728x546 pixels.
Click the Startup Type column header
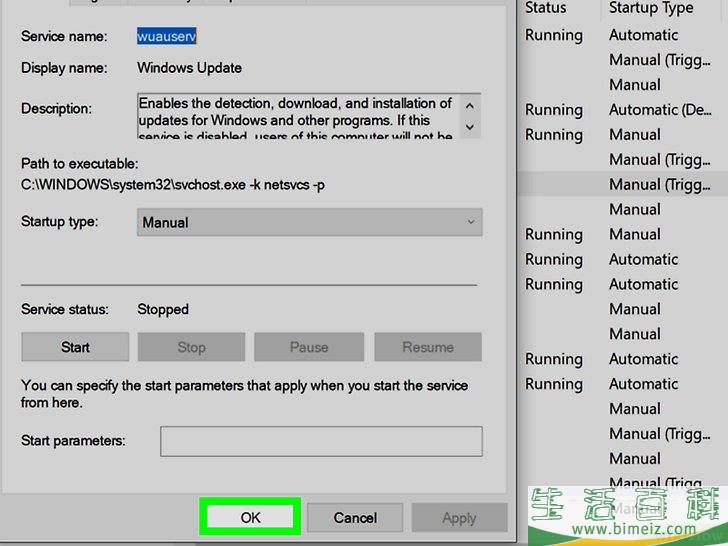click(x=651, y=8)
